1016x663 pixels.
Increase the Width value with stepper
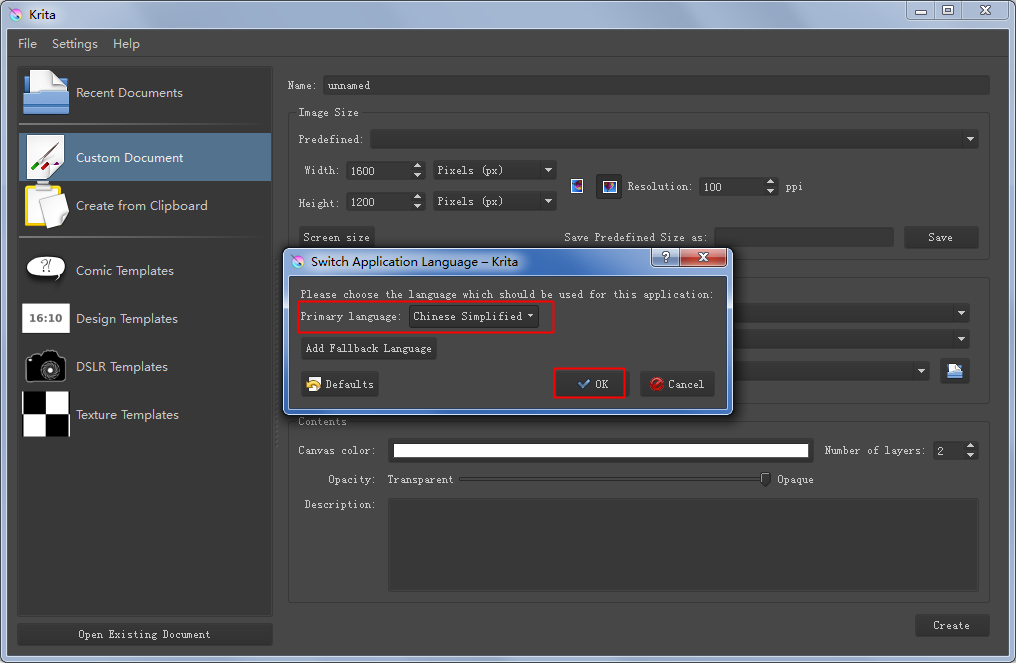[x=417, y=166]
